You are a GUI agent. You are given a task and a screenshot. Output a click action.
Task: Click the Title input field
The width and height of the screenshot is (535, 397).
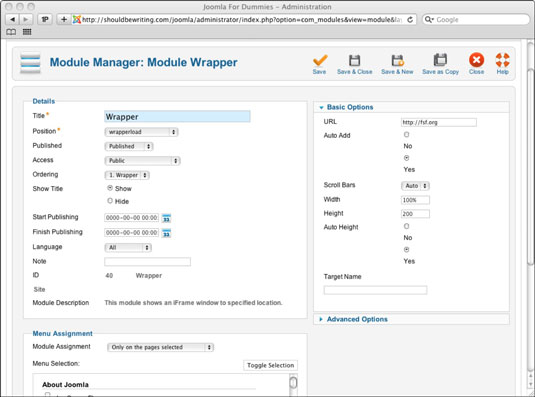click(177, 117)
